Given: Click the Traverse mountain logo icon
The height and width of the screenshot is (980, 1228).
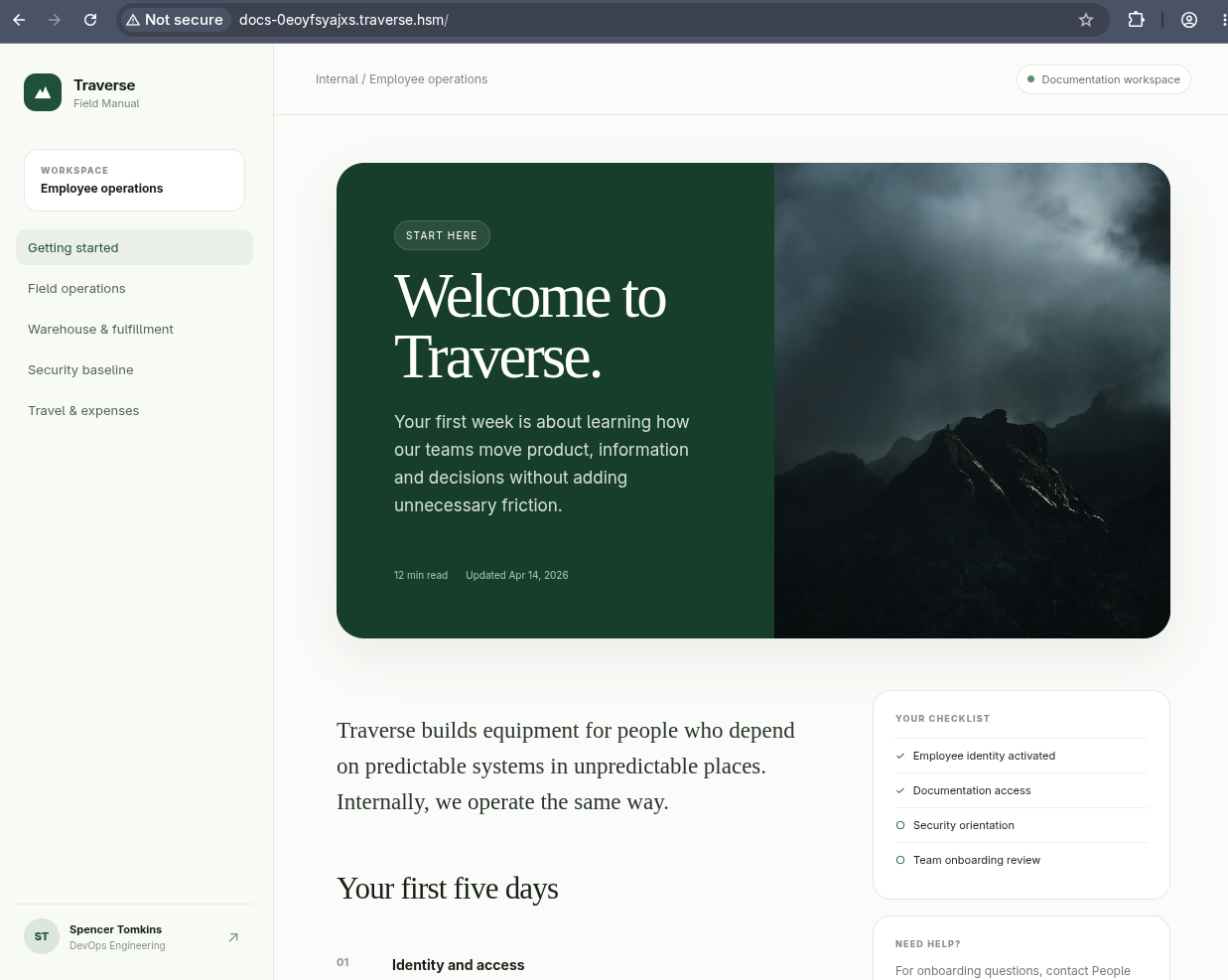Looking at the screenshot, I should (x=43, y=92).
